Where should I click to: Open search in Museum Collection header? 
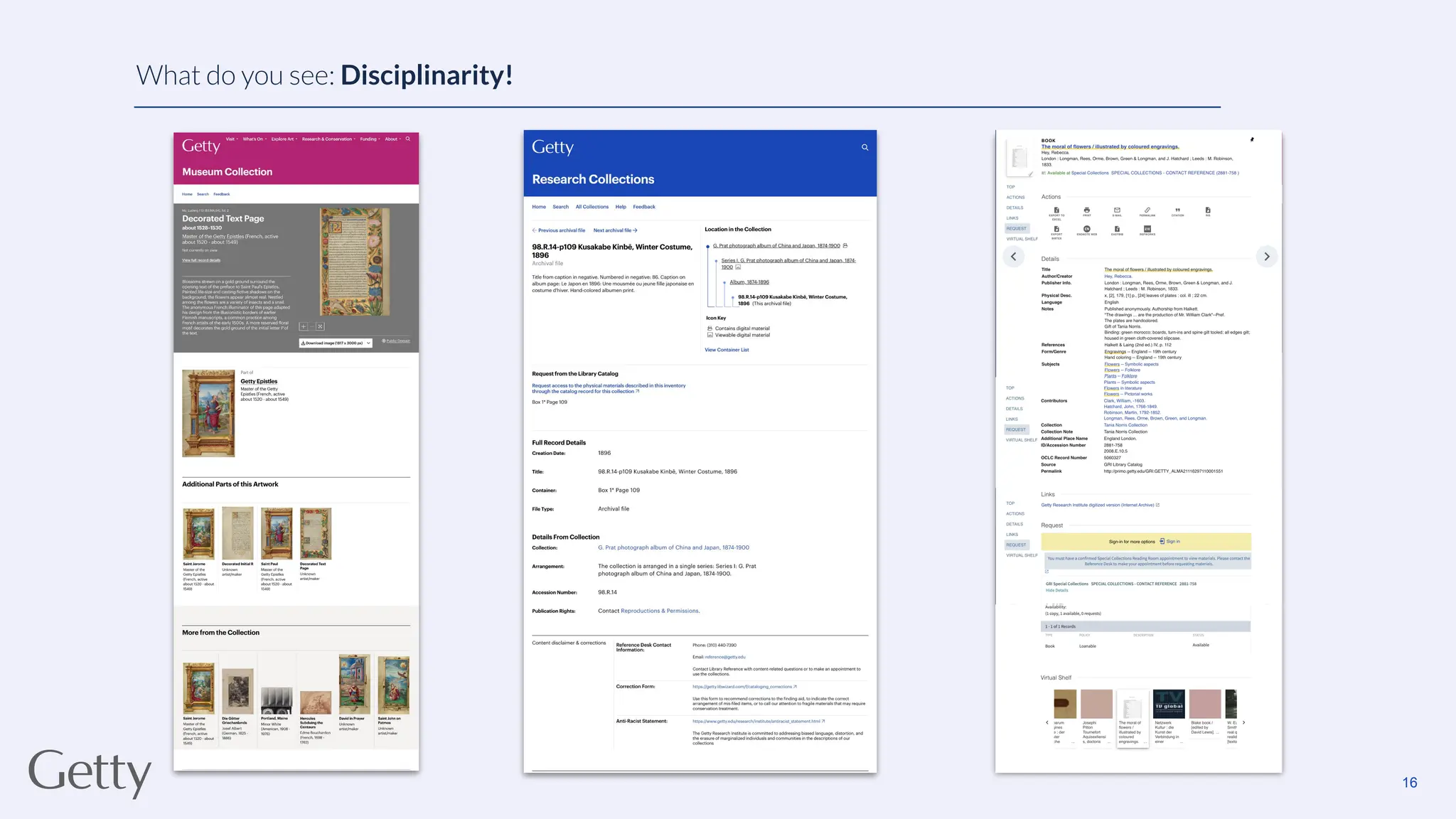[x=408, y=139]
